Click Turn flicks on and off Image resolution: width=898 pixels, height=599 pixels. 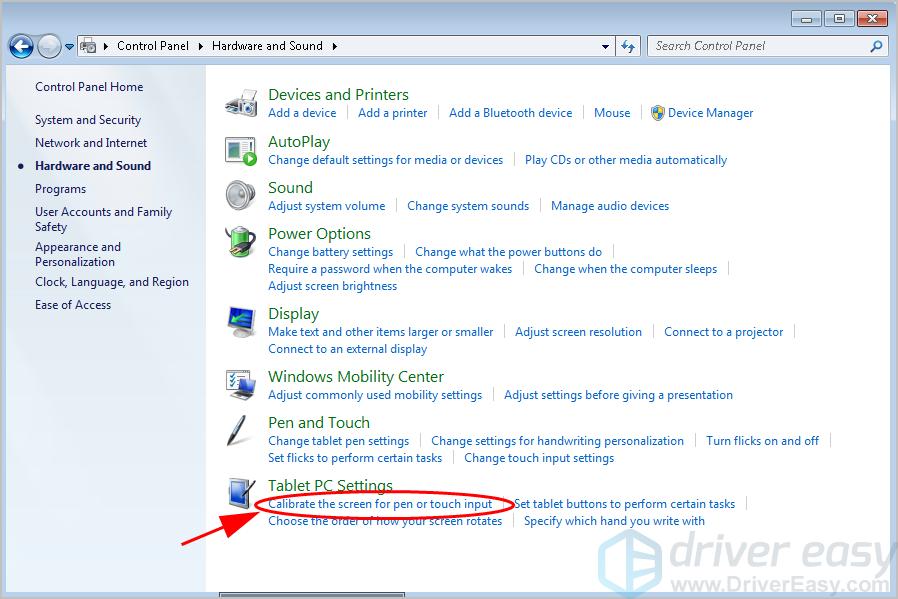(x=762, y=440)
